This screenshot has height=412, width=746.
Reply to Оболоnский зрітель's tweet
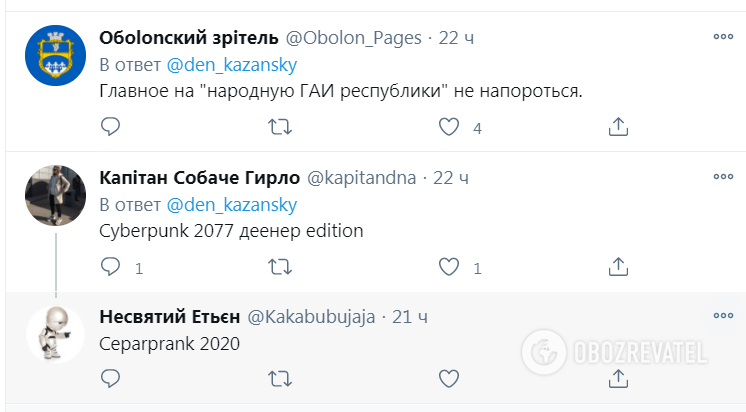click(x=111, y=127)
